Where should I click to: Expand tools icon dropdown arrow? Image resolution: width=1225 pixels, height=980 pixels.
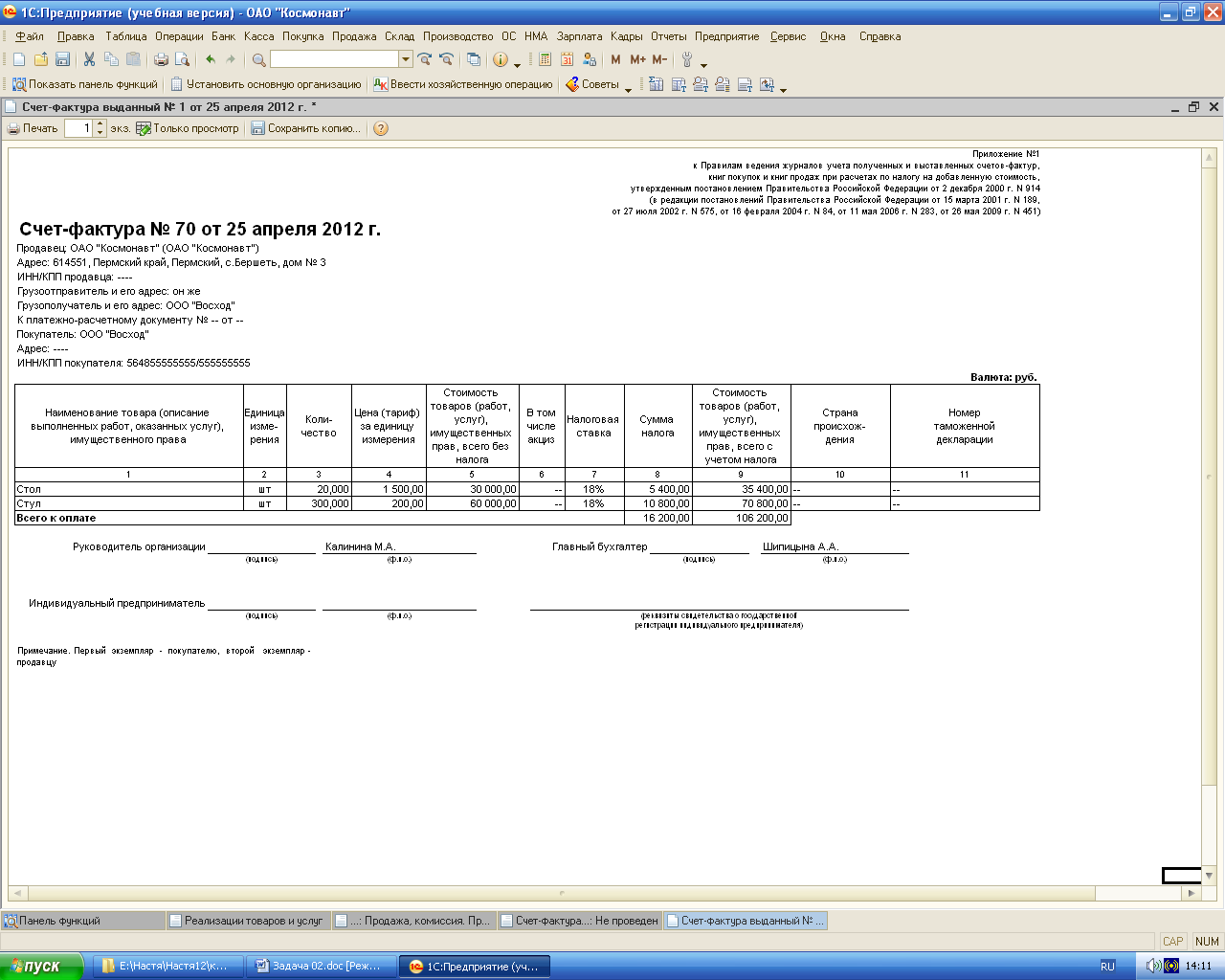(704, 63)
